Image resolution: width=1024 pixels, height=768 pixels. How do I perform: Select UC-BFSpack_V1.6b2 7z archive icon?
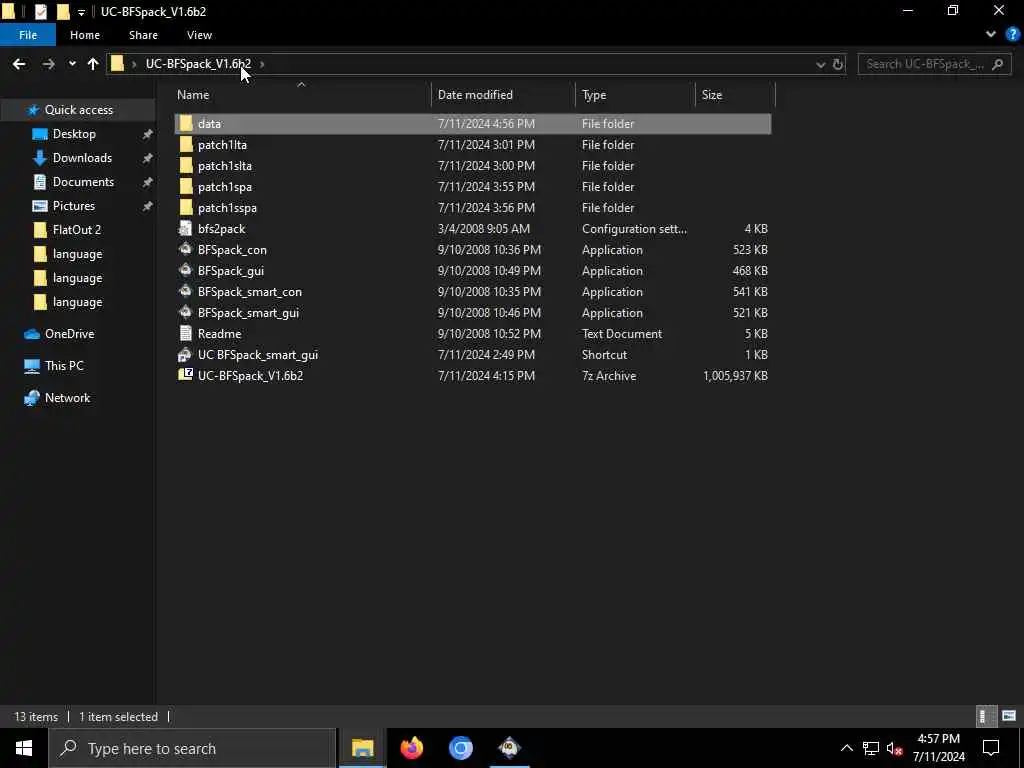pyautogui.click(x=186, y=375)
